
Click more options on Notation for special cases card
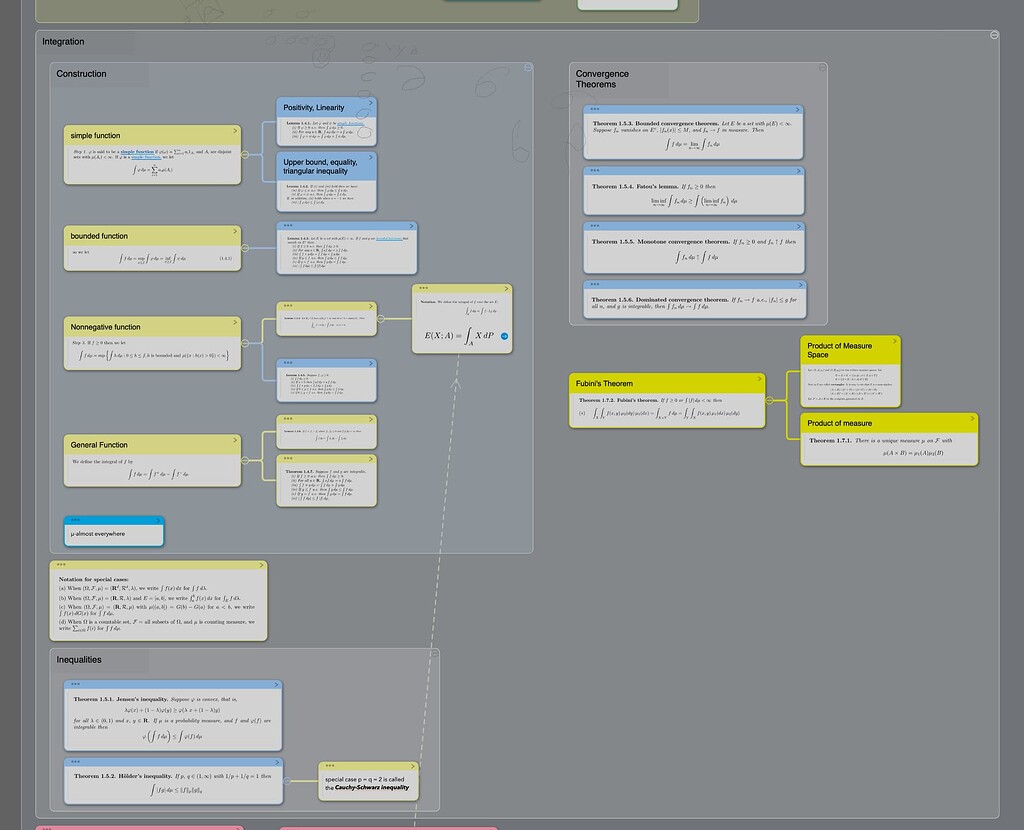(x=62, y=564)
